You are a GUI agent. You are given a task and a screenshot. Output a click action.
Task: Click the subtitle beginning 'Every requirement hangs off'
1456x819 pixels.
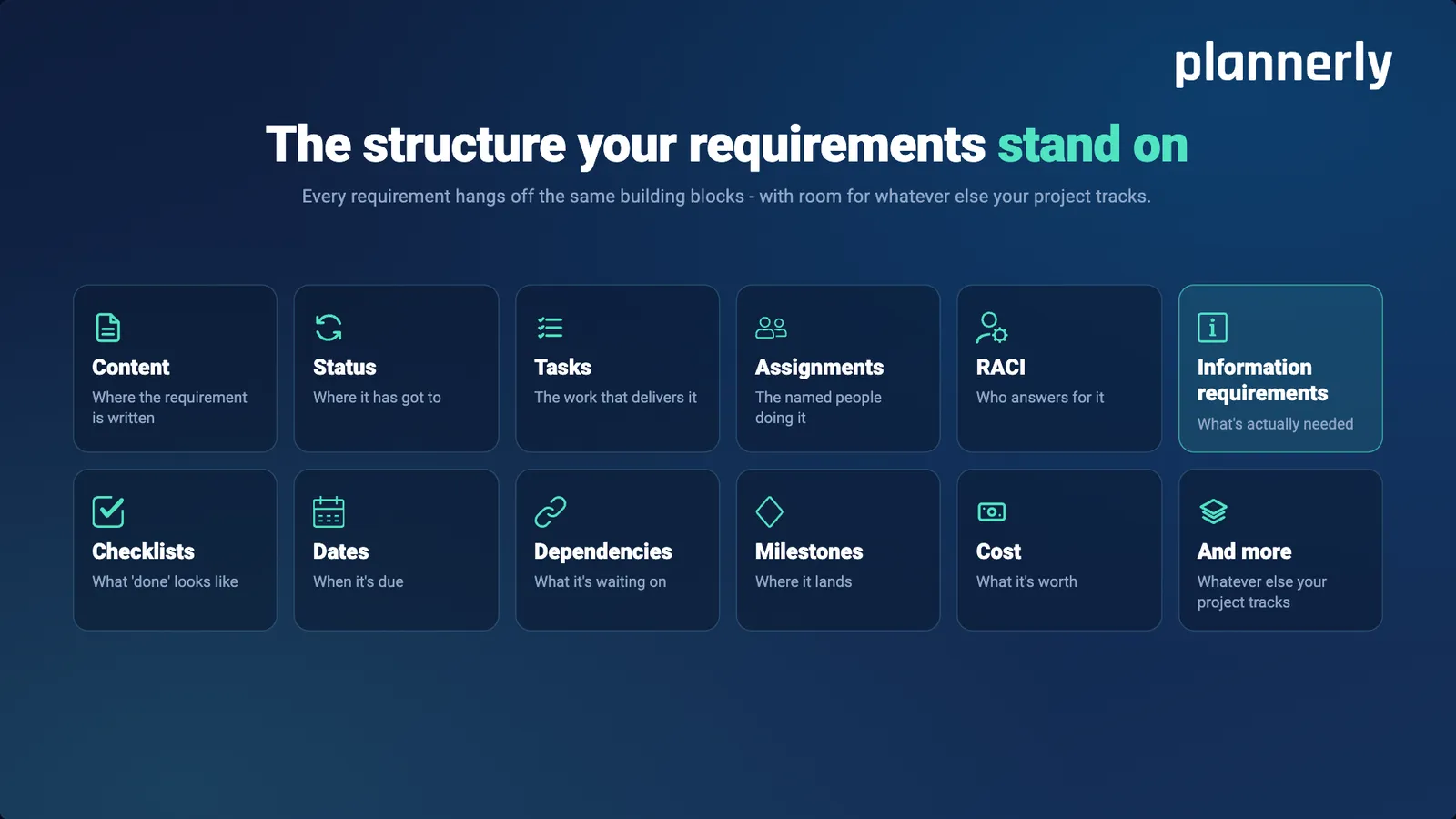coord(726,197)
